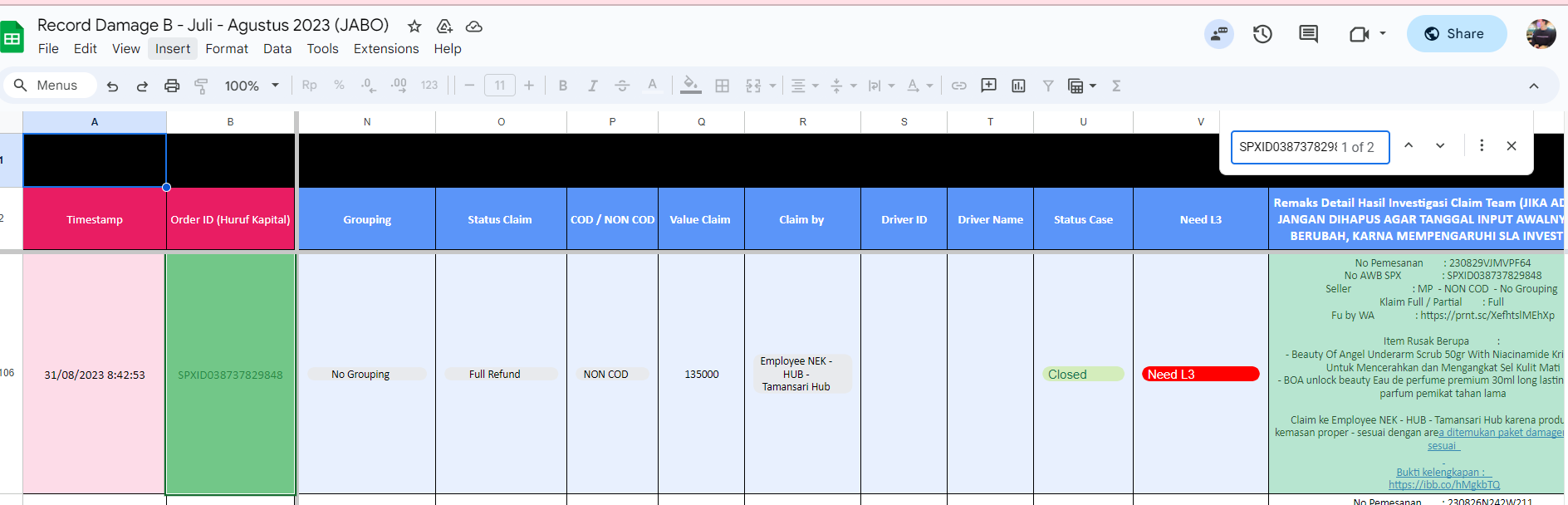Image resolution: width=1568 pixels, height=505 pixels.
Task: Format as percent
Action: click(x=339, y=86)
